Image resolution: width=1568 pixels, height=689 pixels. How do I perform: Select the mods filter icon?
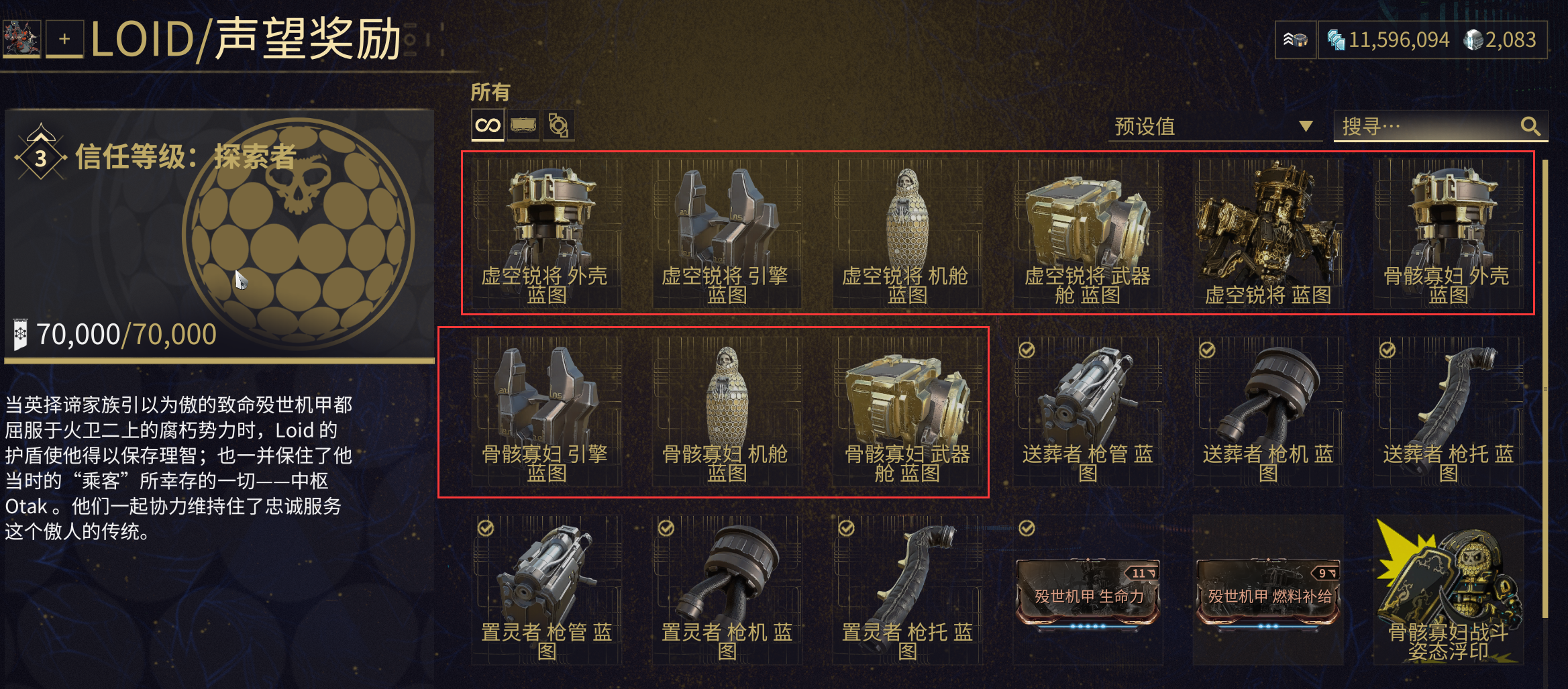coord(558,125)
